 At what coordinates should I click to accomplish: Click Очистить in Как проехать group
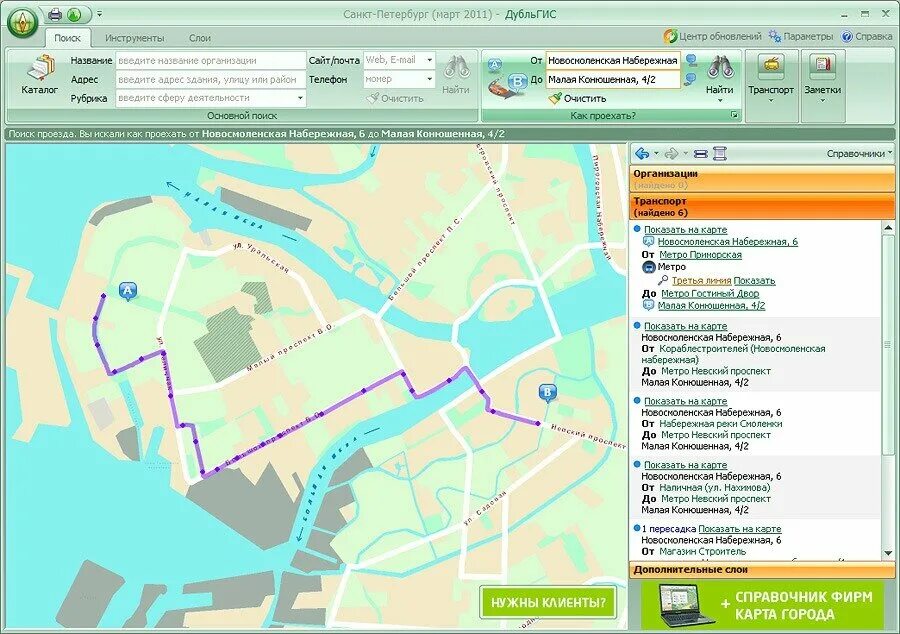[577, 98]
